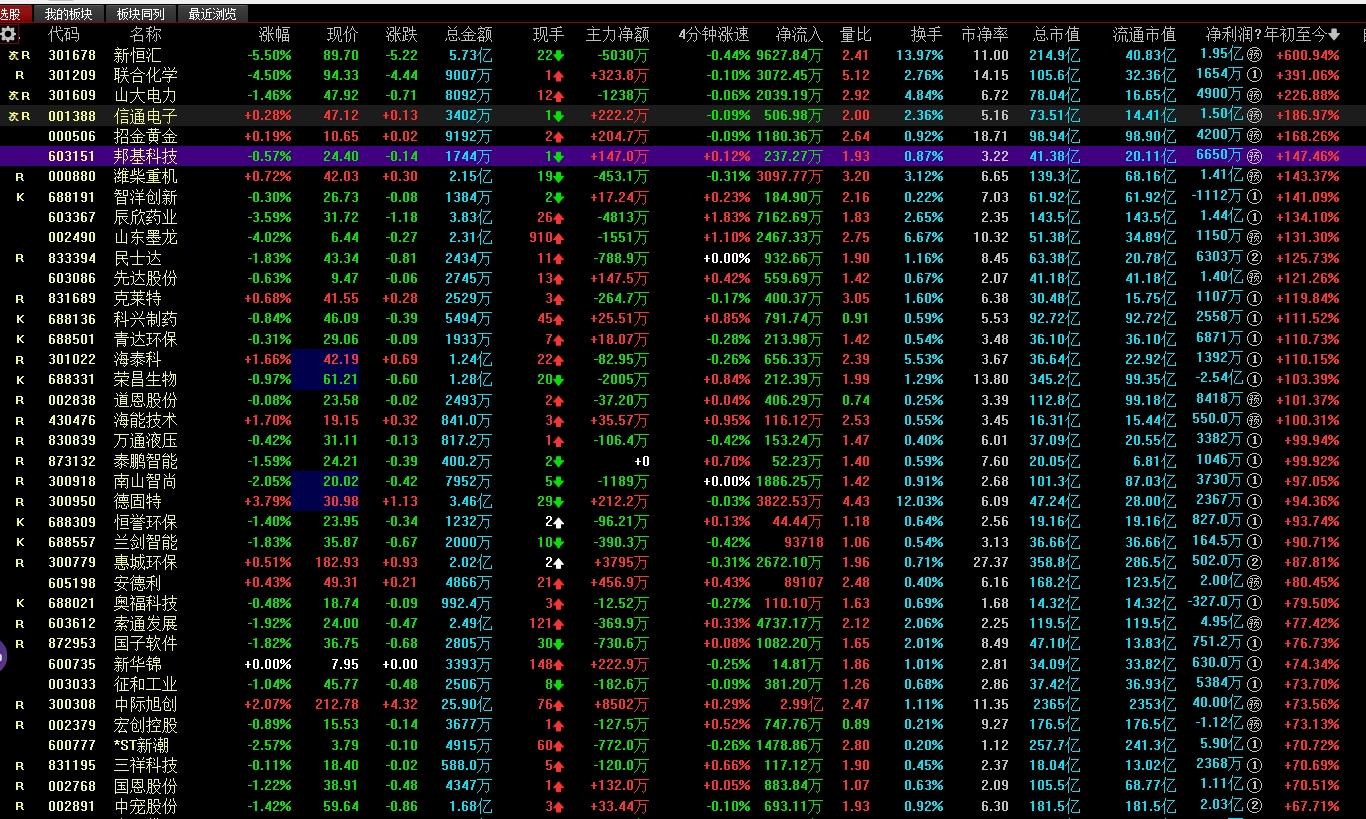Click the green down arrow in 新恒汇 row
Image resolution: width=1366 pixels, height=819 pixels.
tap(559, 55)
